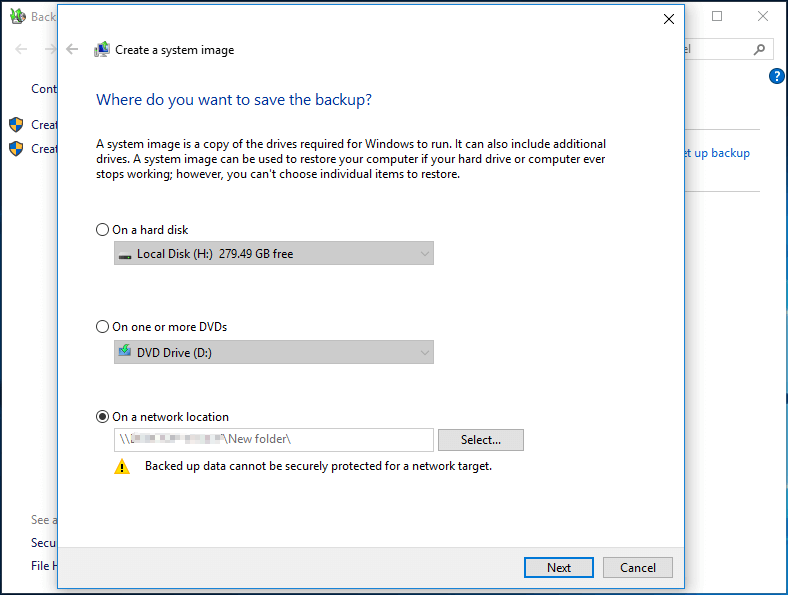Cancel the system image wizard

click(637, 567)
